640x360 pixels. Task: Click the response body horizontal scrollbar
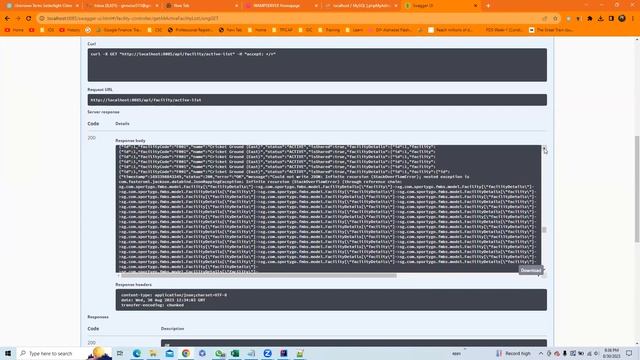259,276
